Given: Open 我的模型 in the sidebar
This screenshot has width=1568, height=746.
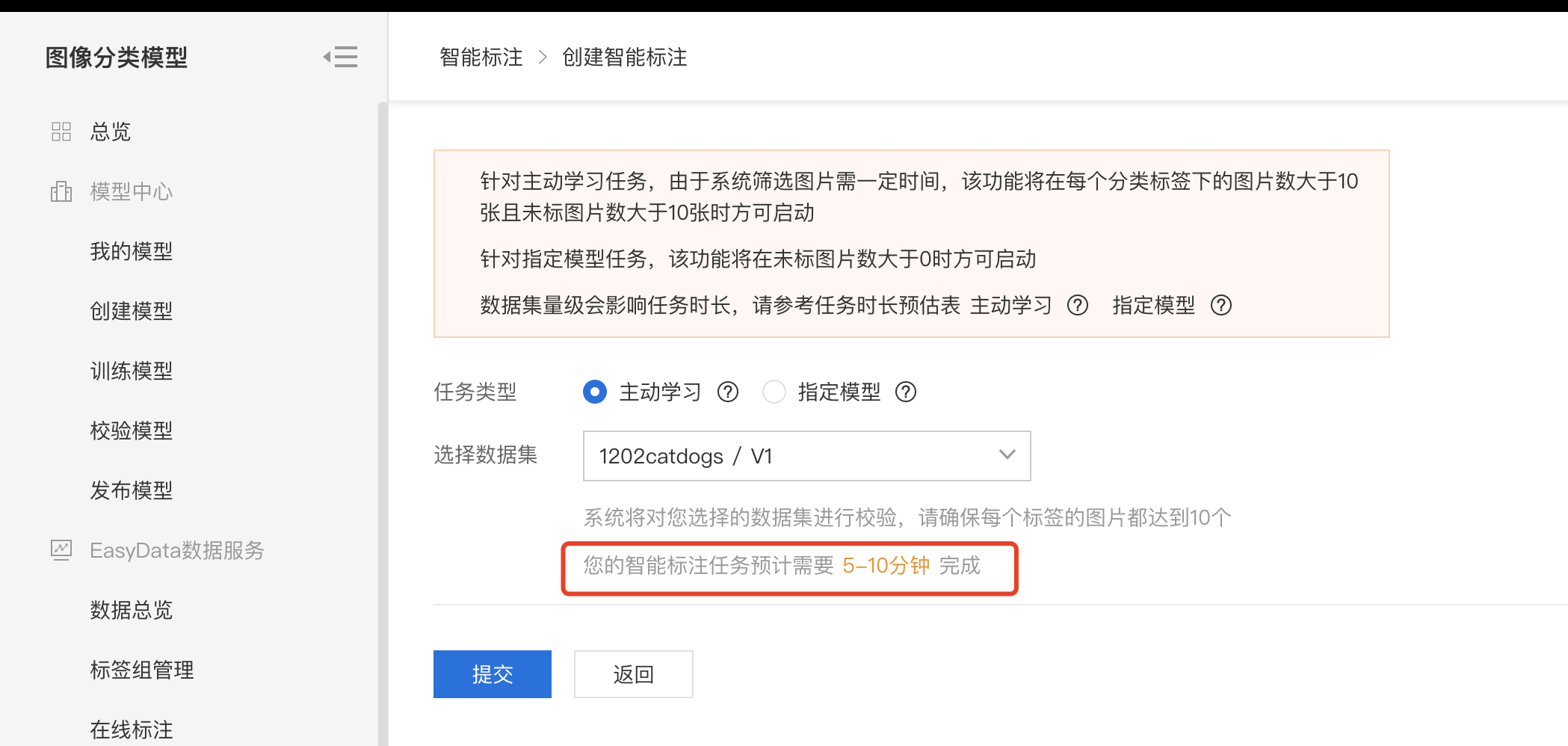Looking at the screenshot, I should [132, 252].
